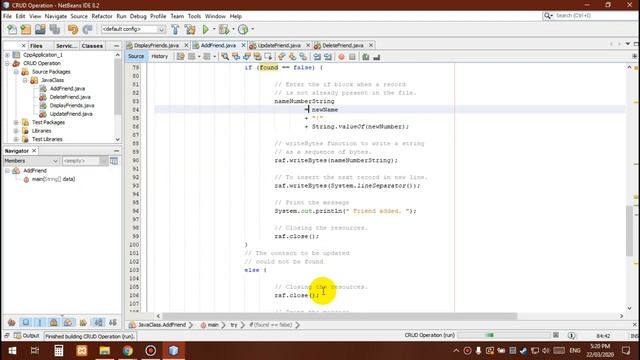Expand the Libraries node
This screenshot has width=640, height=360.
point(16,131)
